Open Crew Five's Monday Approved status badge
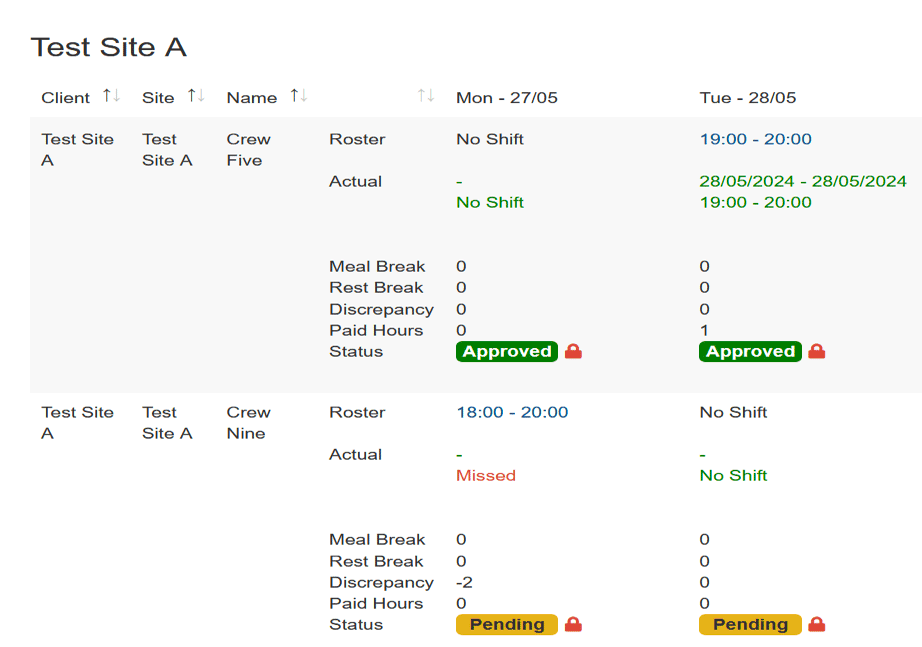The height and width of the screenshot is (647, 922). (x=507, y=351)
